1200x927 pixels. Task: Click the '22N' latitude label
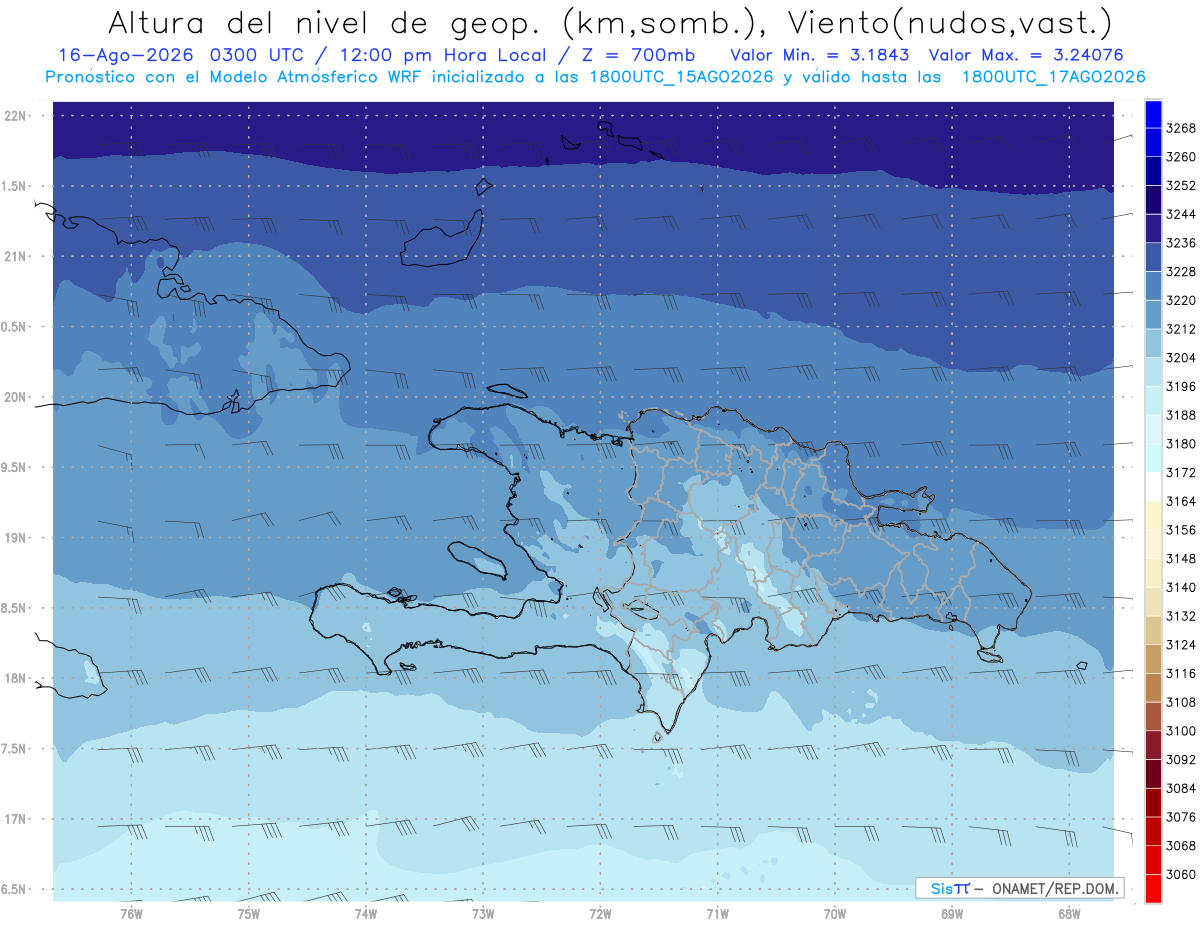[15, 116]
